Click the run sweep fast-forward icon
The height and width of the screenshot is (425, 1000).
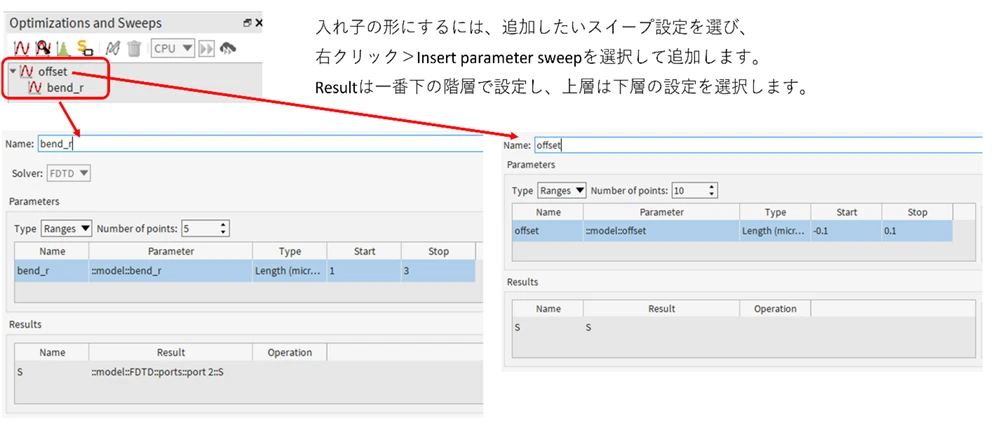point(207,48)
